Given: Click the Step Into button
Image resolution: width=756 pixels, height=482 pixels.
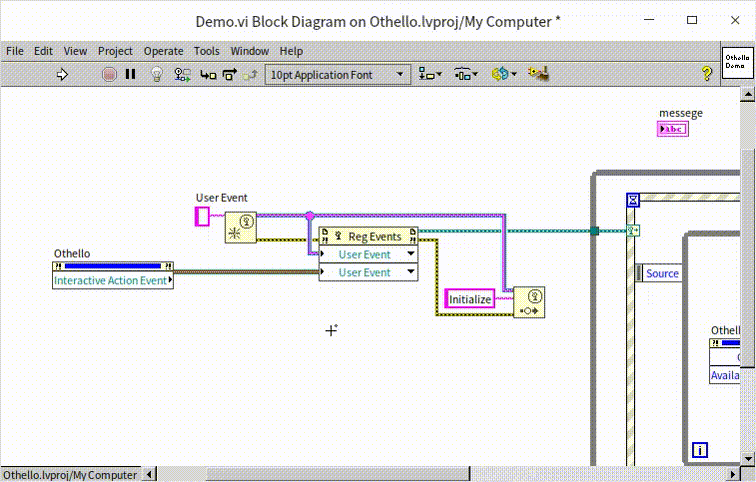Looking at the screenshot, I should click(208, 74).
